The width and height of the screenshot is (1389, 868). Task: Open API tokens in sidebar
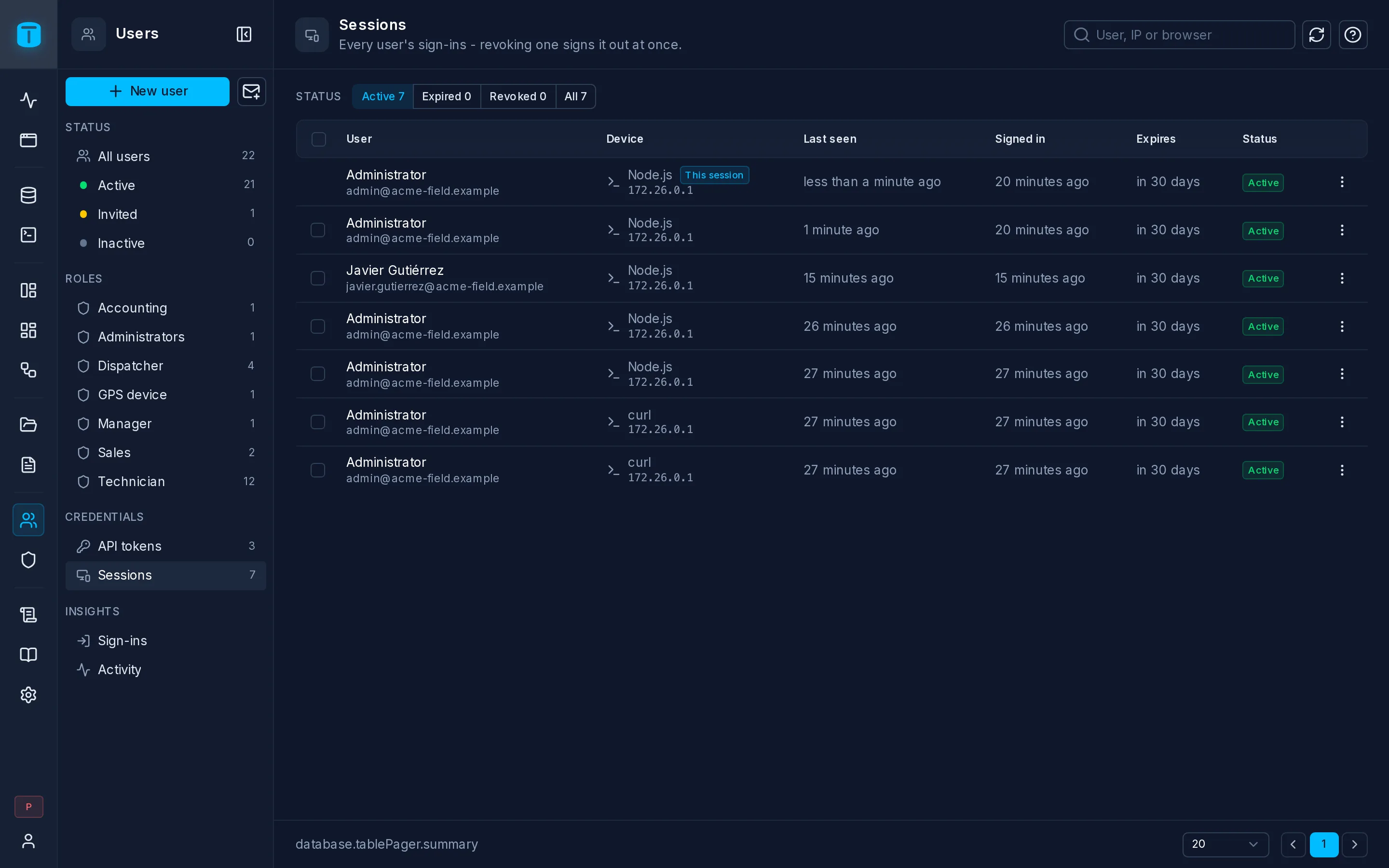pos(165,546)
